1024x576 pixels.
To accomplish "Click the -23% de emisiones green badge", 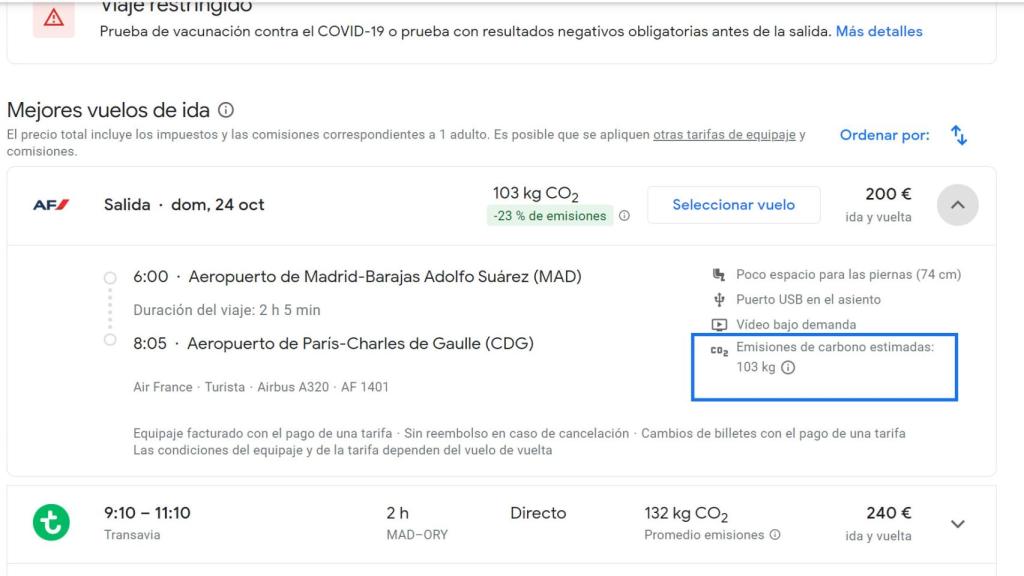I will point(548,213).
